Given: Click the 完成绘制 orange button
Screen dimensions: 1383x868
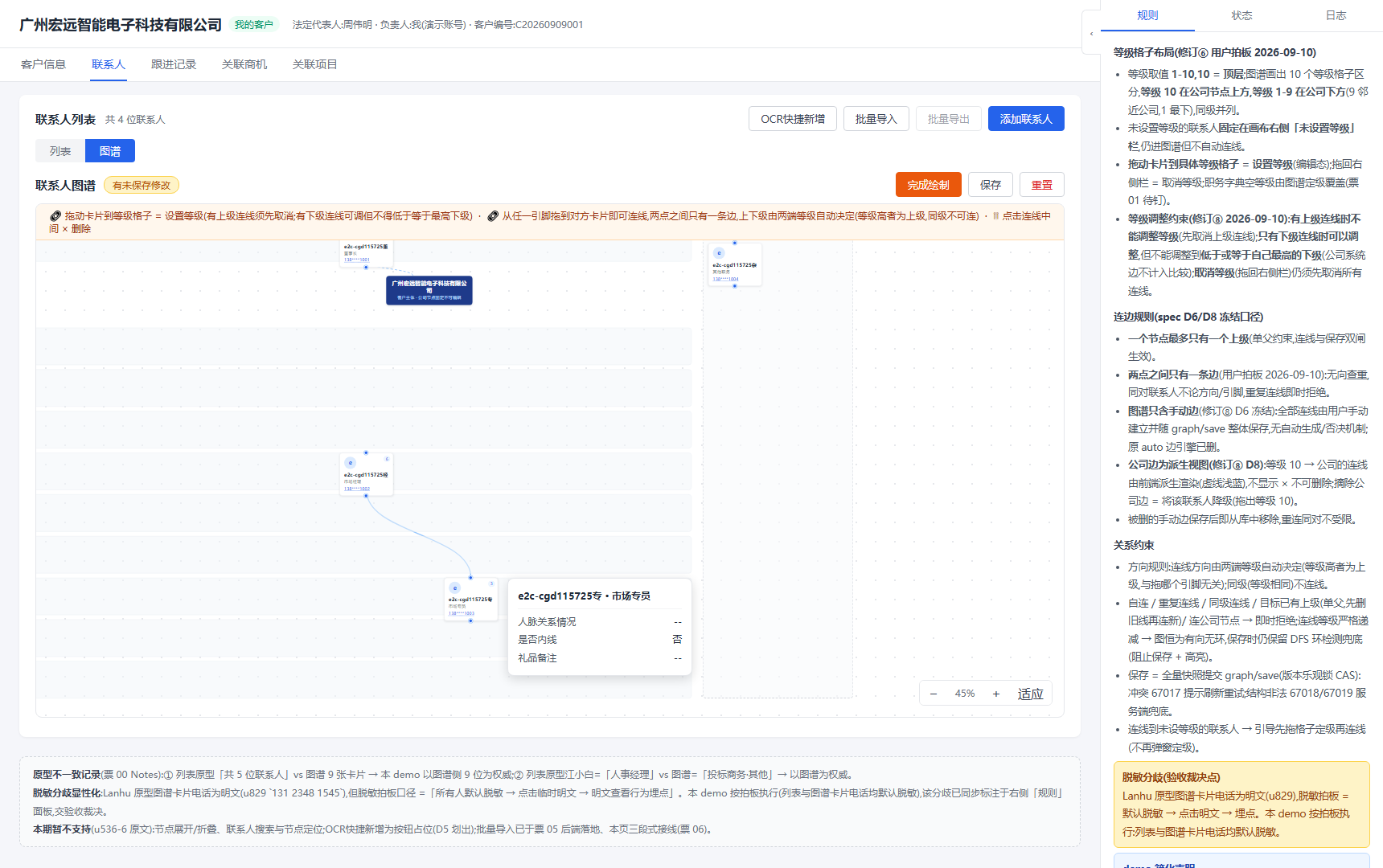Looking at the screenshot, I should pos(929,185).
